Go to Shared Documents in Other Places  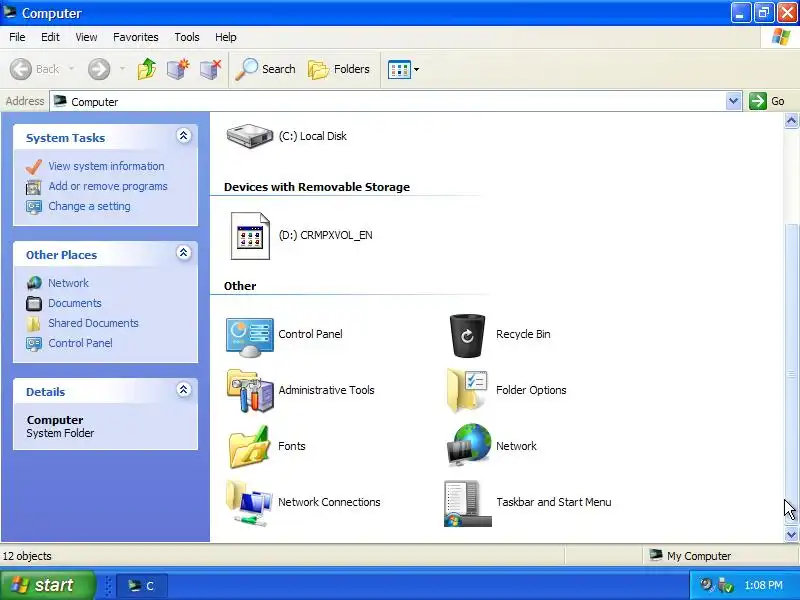(93, 323)
